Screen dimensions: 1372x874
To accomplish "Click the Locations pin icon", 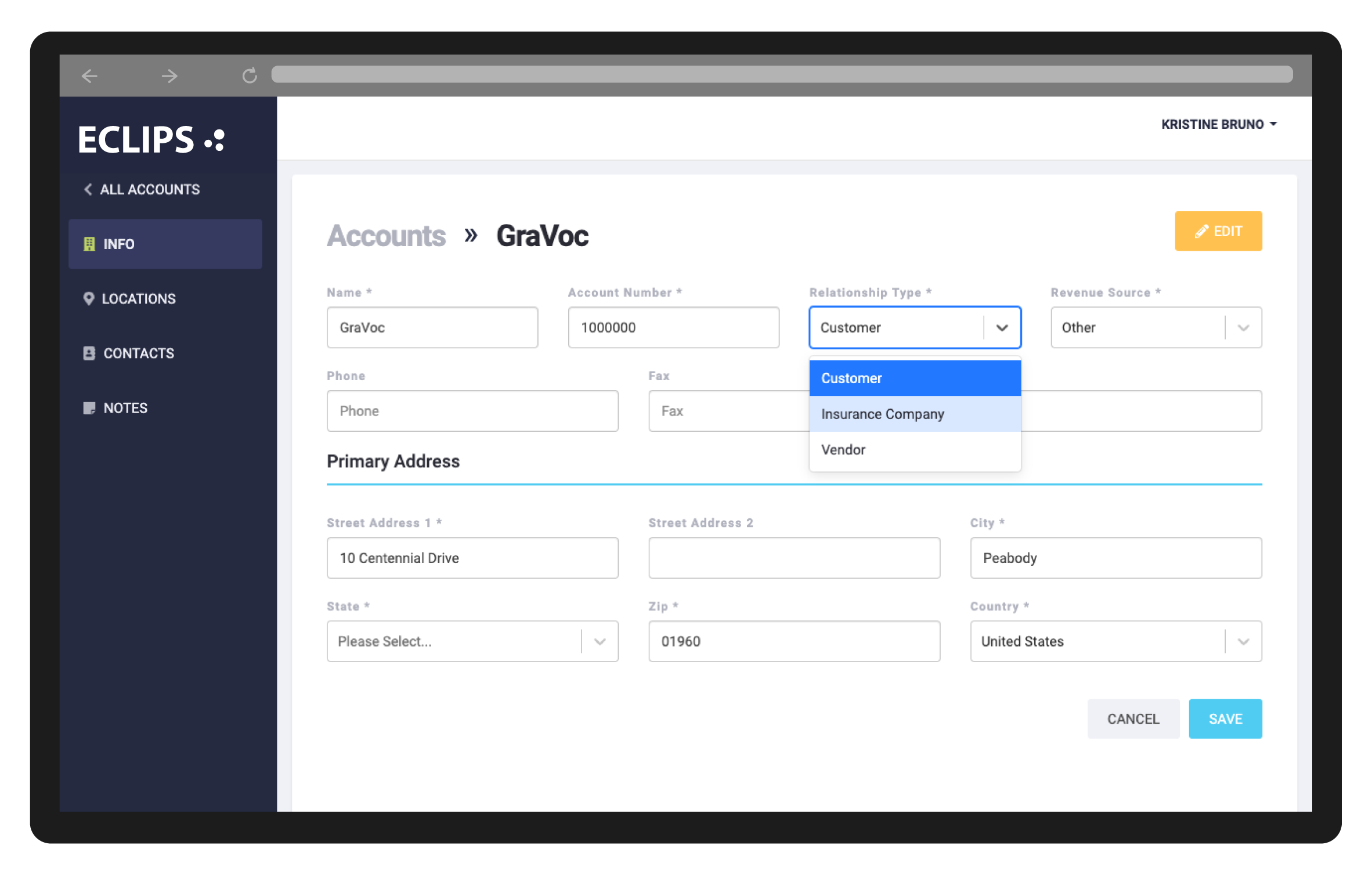I will [89, 298].
